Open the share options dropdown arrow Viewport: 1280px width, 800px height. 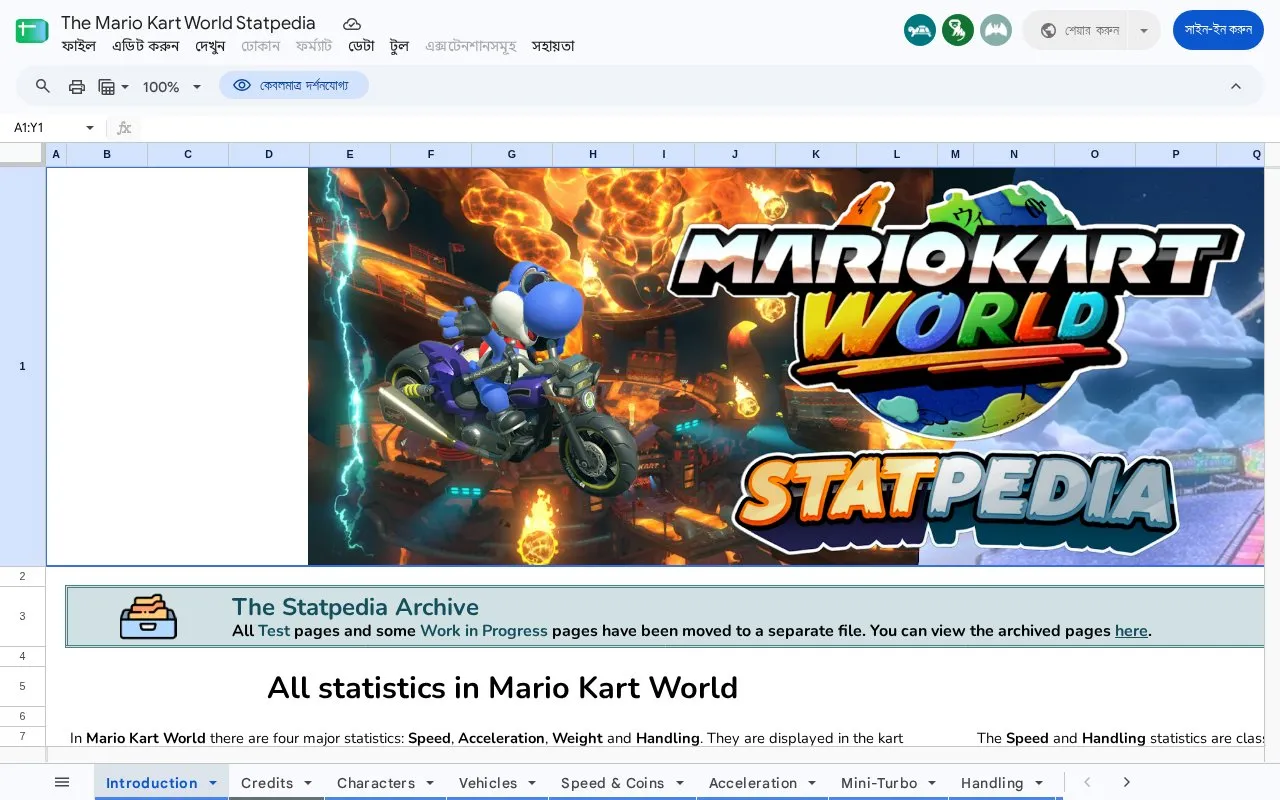coord(1144,30)
